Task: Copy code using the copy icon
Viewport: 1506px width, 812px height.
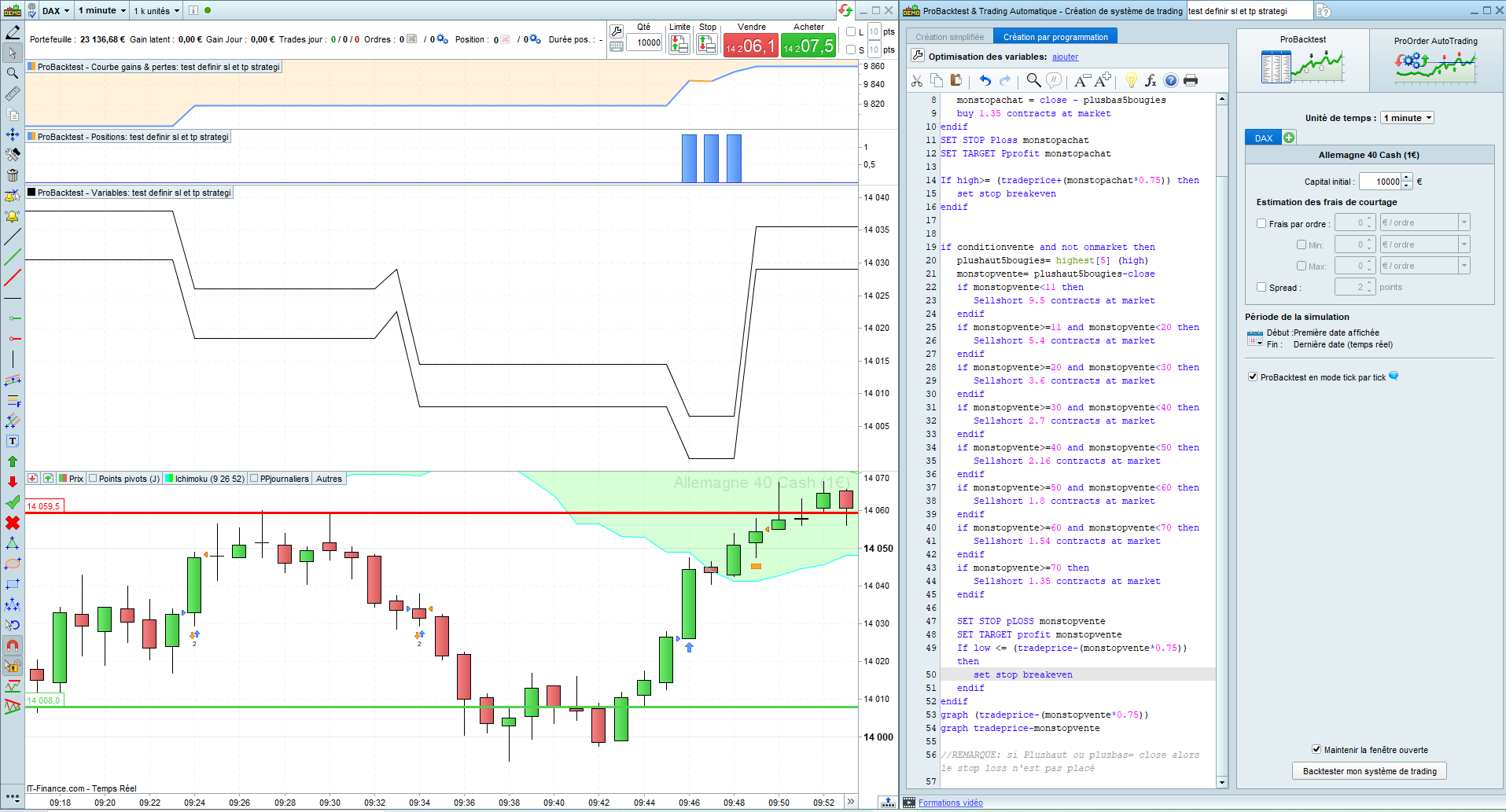Action: [937, 80]
